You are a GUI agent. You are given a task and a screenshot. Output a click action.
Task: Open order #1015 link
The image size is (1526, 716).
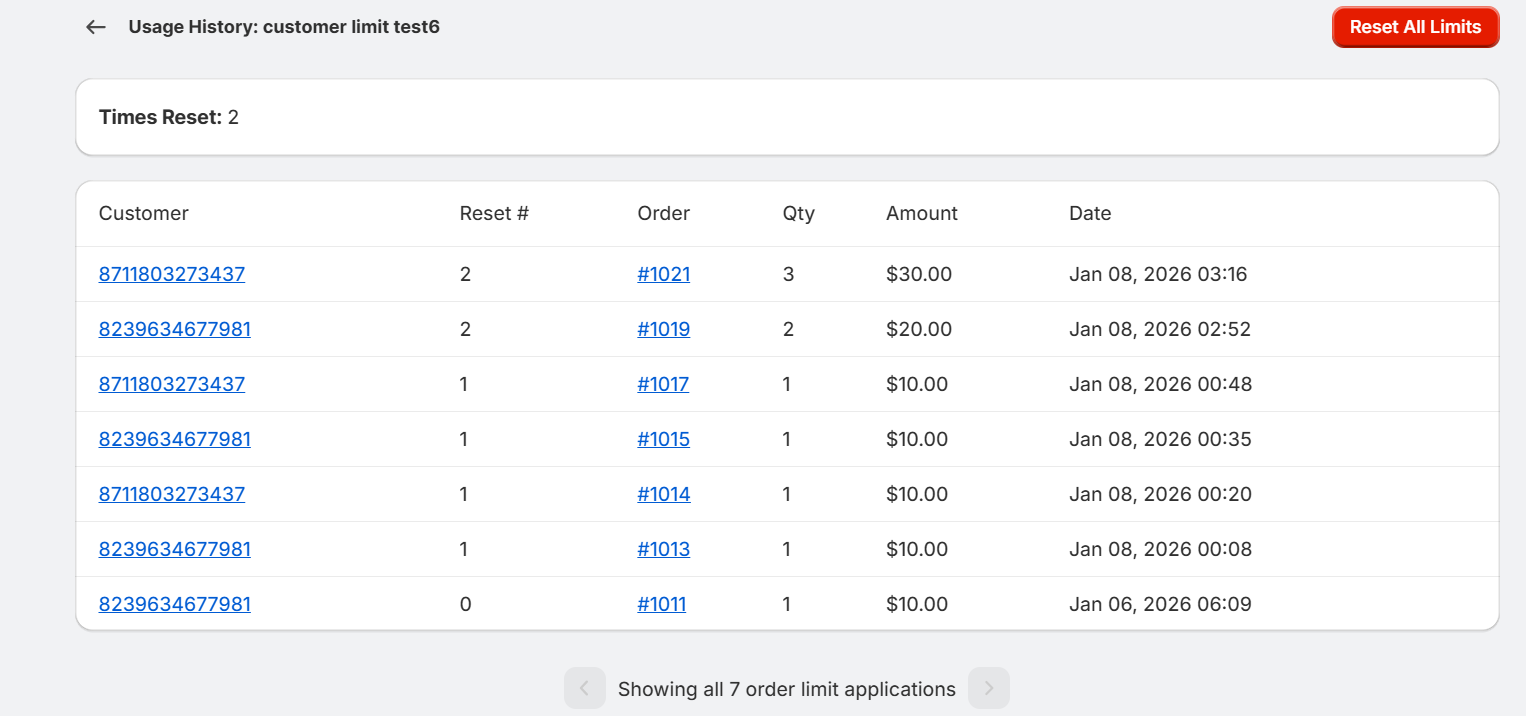click(x=663, y=439)
